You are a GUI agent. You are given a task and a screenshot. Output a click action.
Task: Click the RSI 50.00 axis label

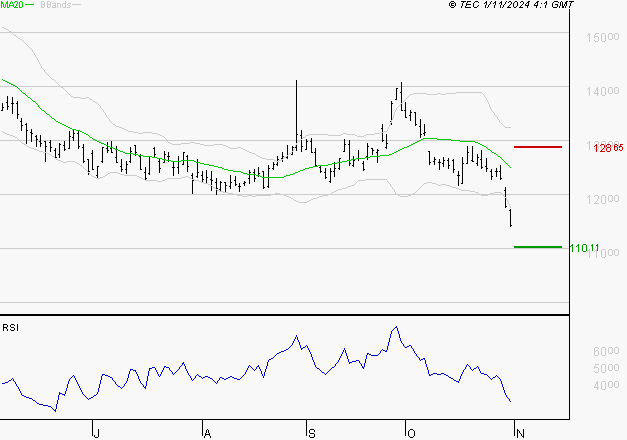point(606,368)
